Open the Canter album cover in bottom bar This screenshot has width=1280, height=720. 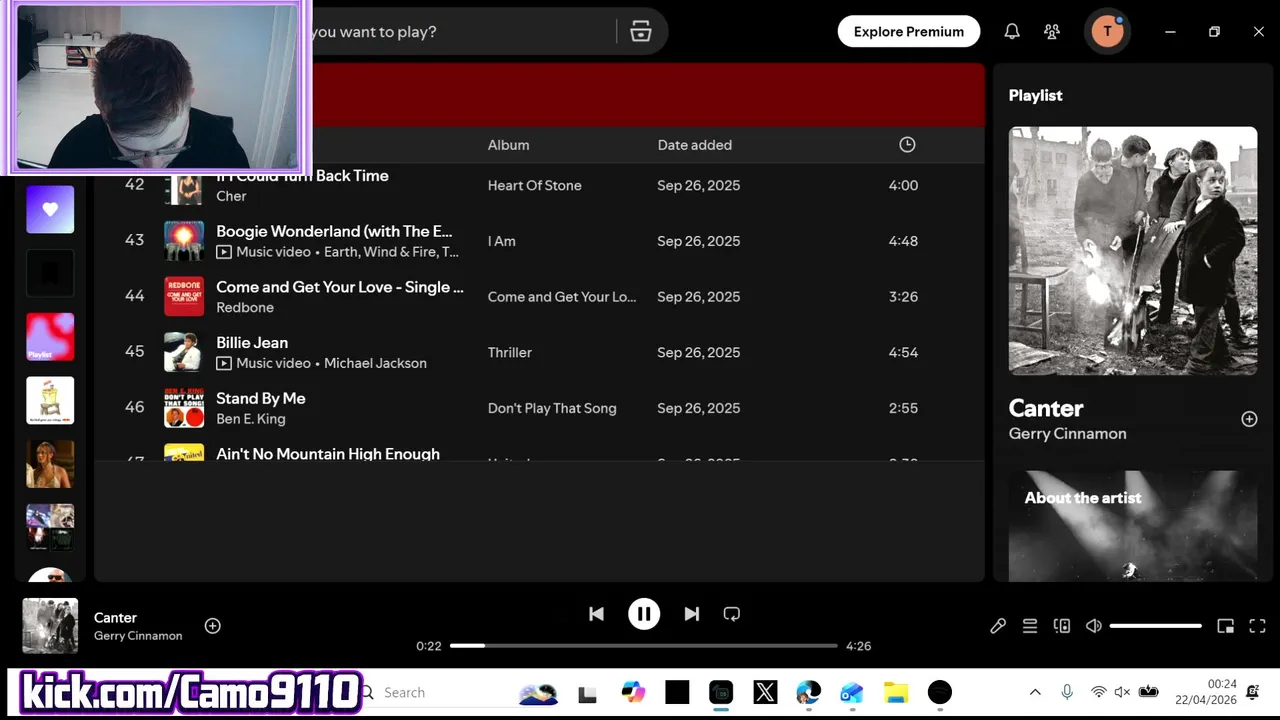50,626
